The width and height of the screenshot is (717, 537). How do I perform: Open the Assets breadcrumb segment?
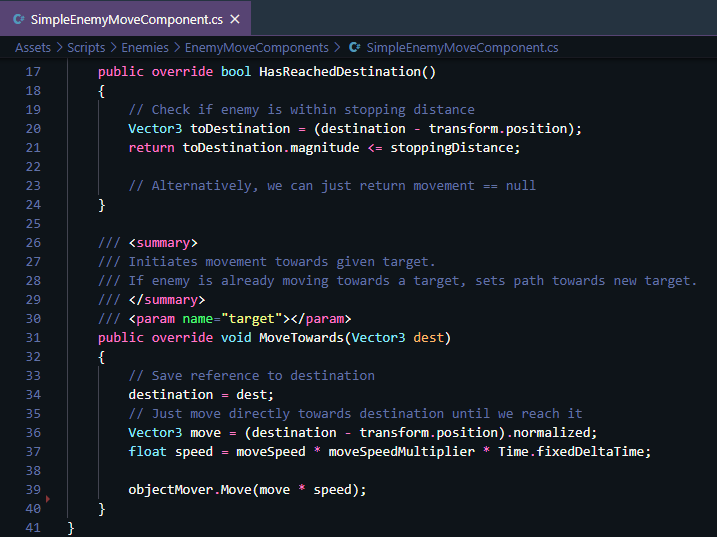[x=33, y=47]
